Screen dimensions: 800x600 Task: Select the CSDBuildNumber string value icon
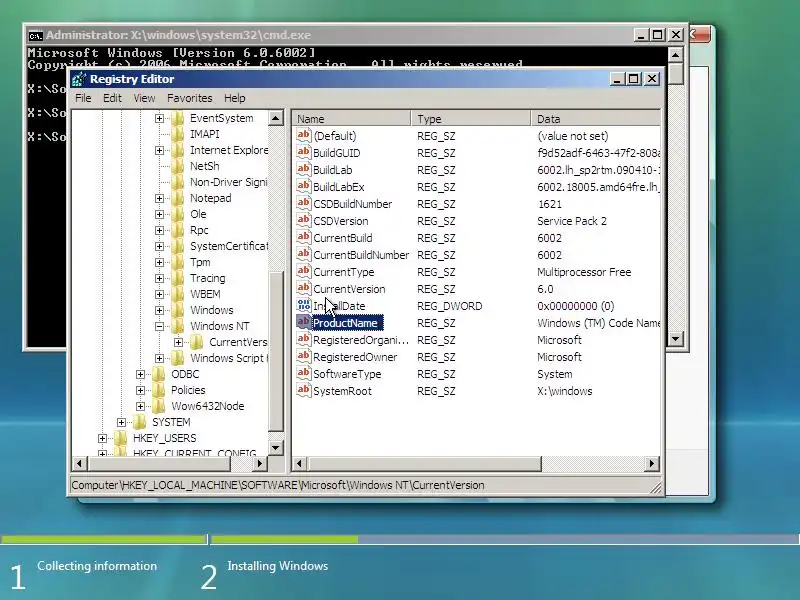tap(304, 203)
